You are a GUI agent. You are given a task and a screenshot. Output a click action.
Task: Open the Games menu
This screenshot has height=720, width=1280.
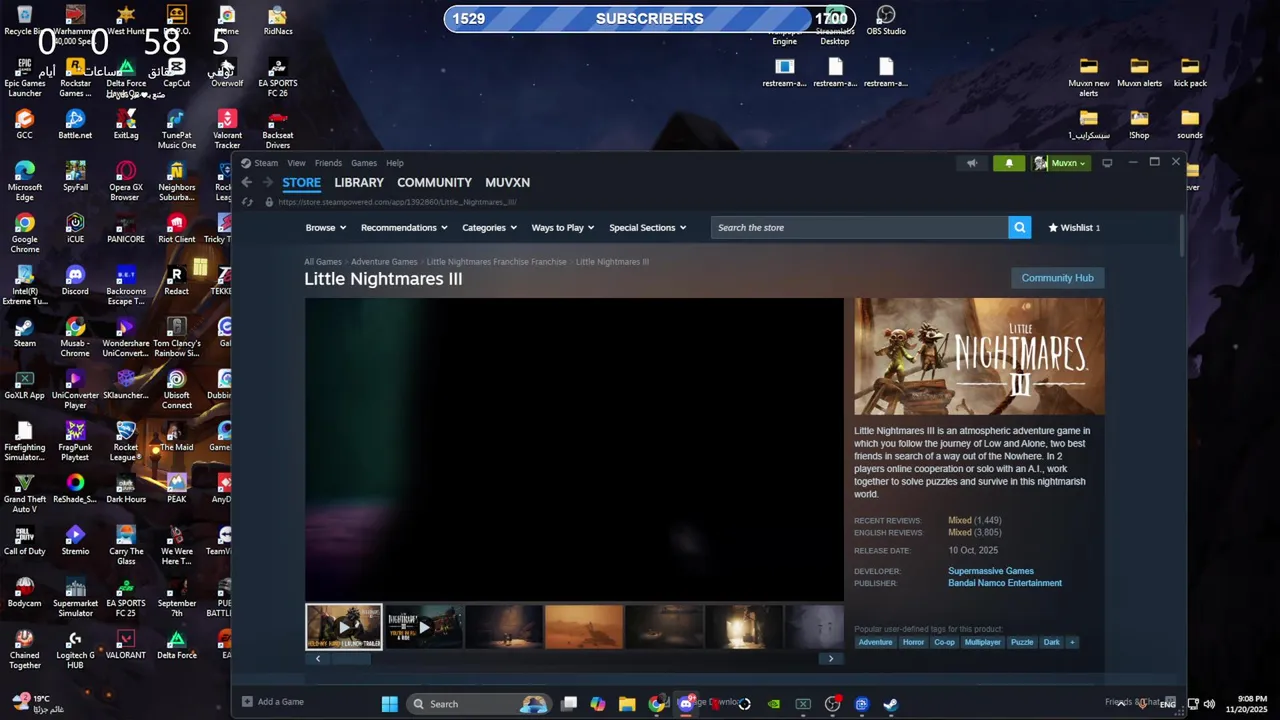[x=364, y=163]
